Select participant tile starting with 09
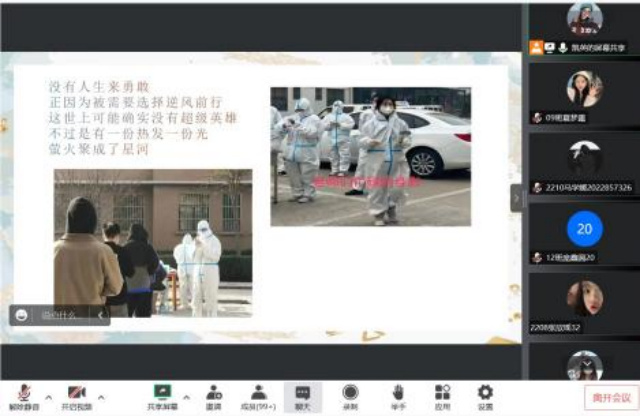The image size is (640, 416). pos(584,94)
